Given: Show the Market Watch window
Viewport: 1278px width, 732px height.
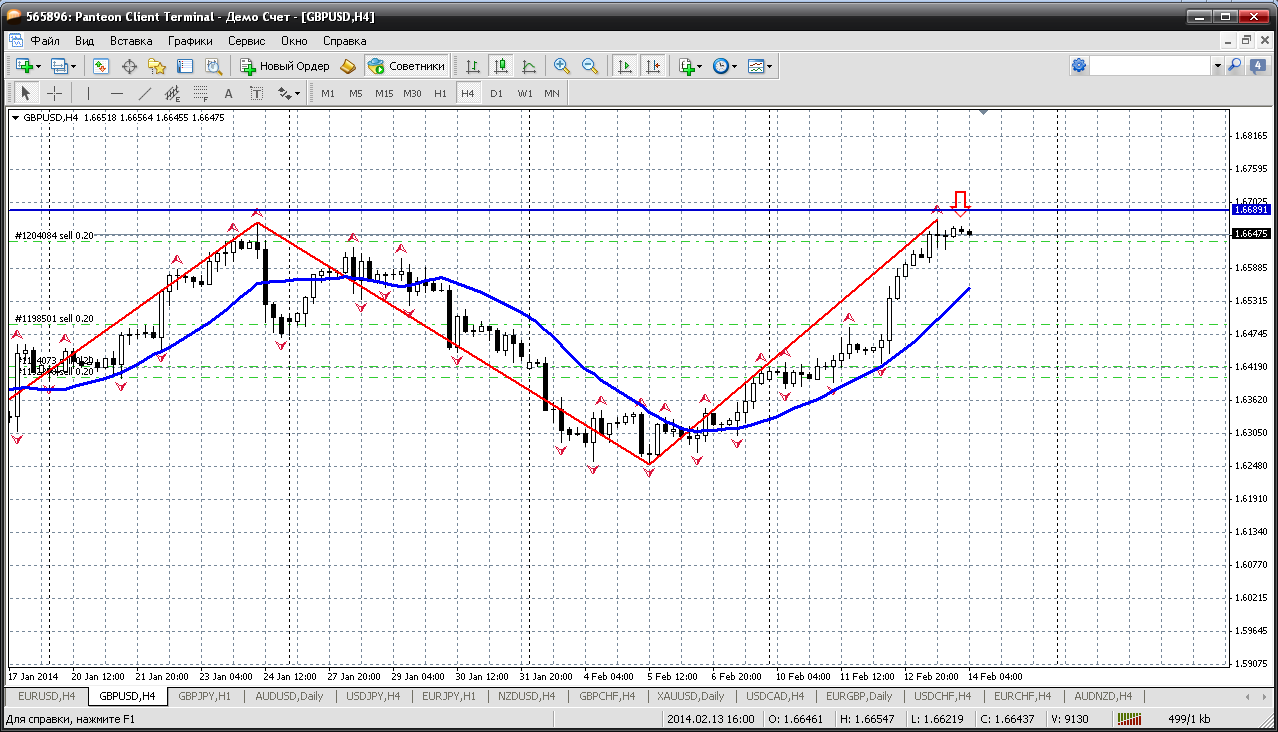Looking at the screenshot, I should (101, 66).
